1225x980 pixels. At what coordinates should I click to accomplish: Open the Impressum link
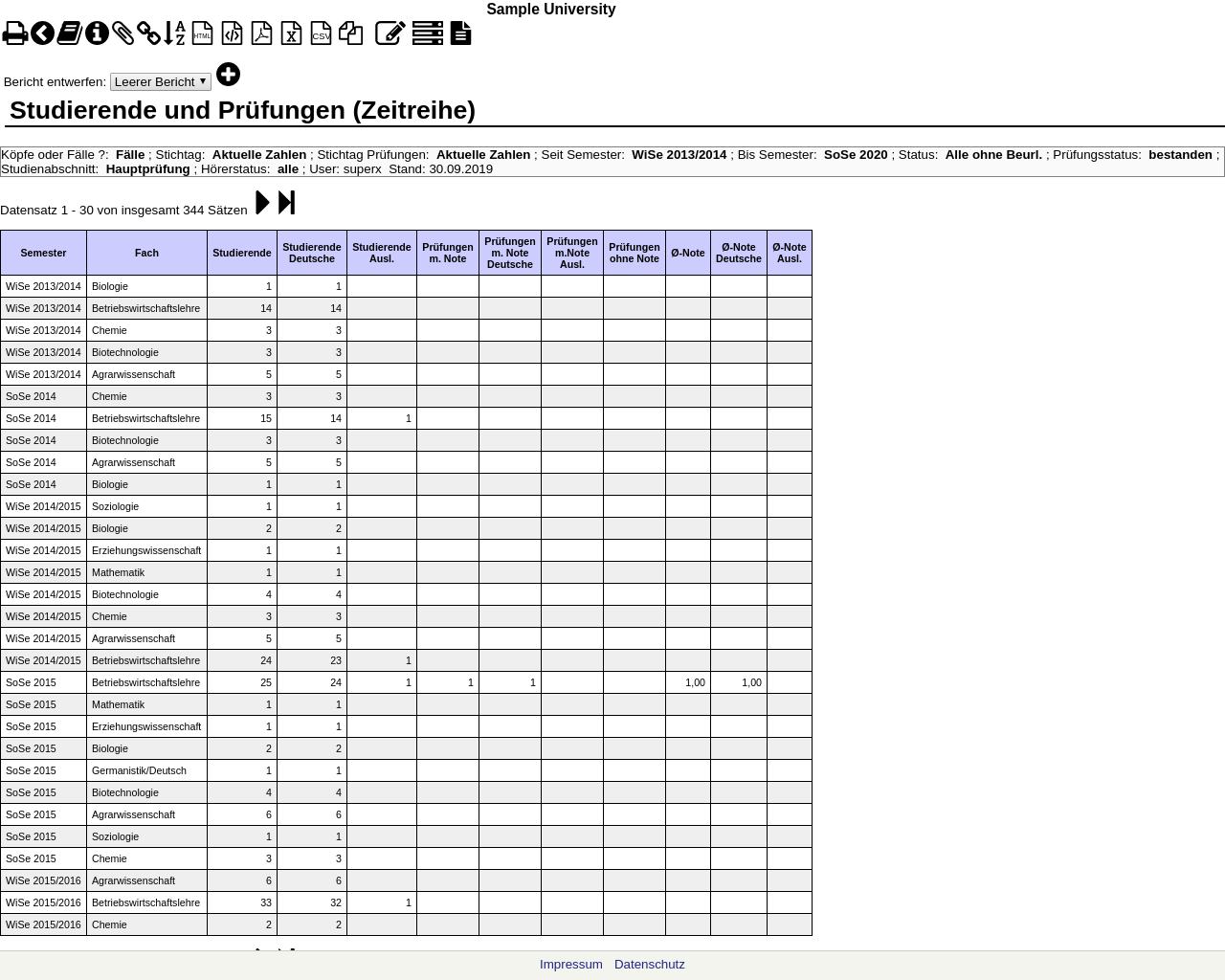pos(571,965)
